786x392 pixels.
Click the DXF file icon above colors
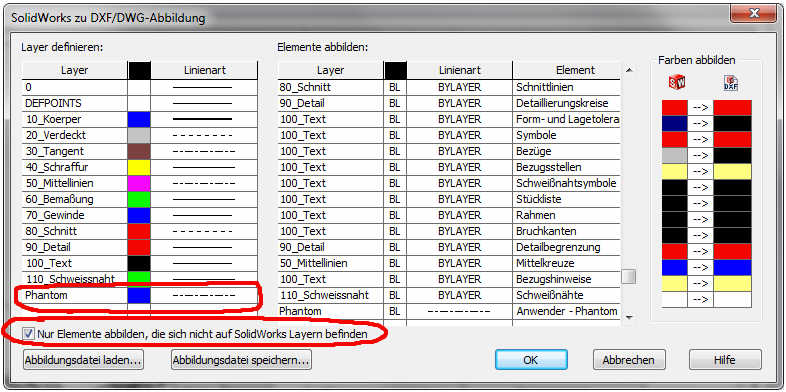731,83
